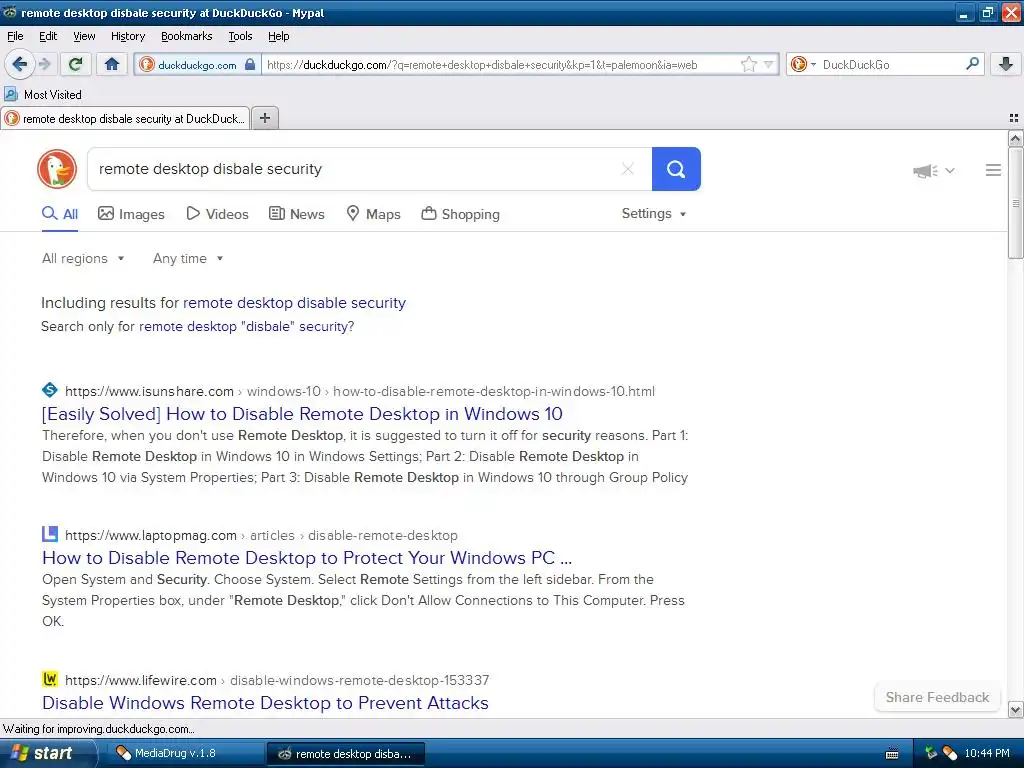
Task: Click the laptopmag favicon icon
Action: 50,534
